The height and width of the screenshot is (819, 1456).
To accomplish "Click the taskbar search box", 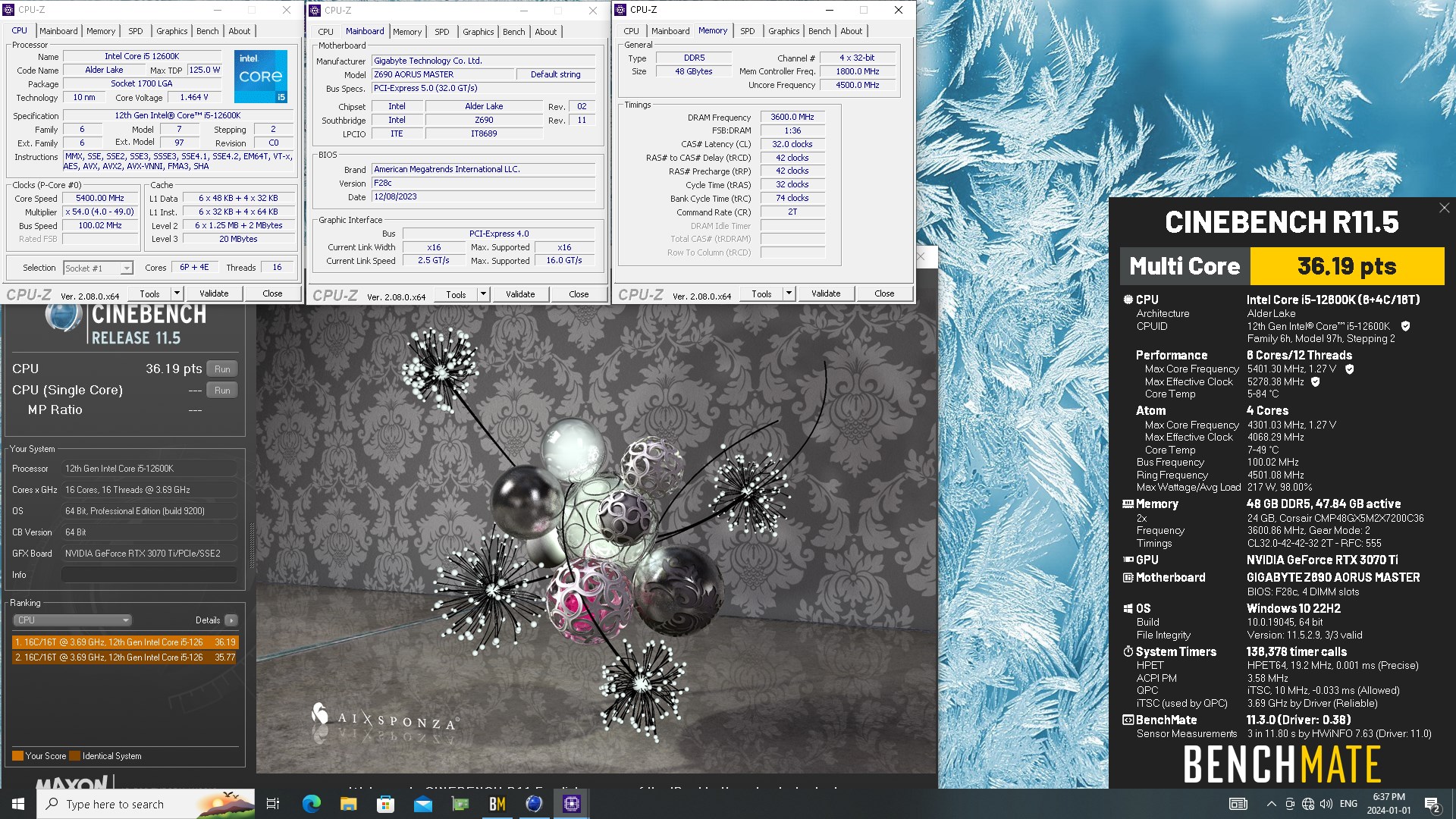I will coord(146,804).
